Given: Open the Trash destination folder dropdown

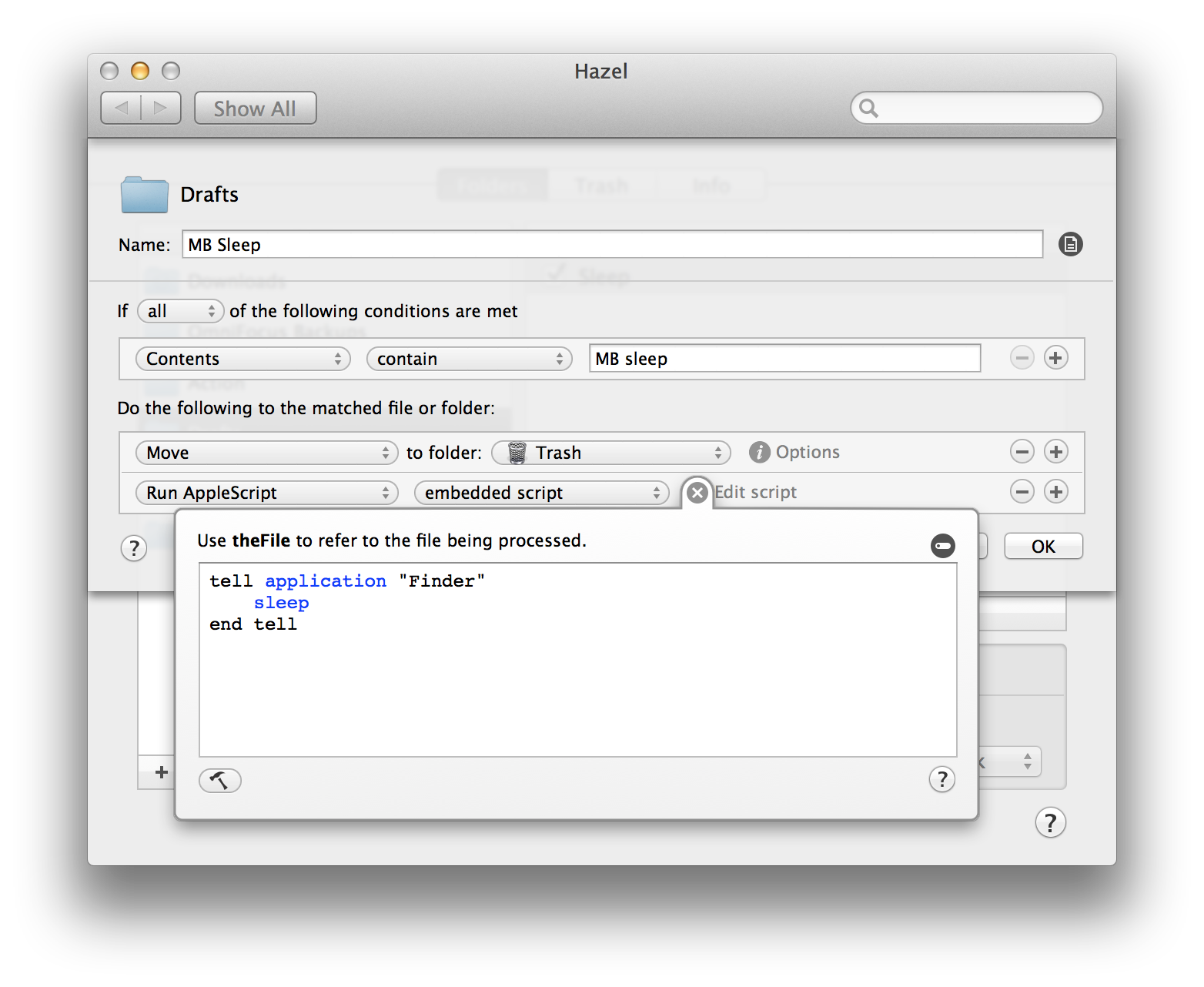Looking at the screenshot, I should pos(611,453).
